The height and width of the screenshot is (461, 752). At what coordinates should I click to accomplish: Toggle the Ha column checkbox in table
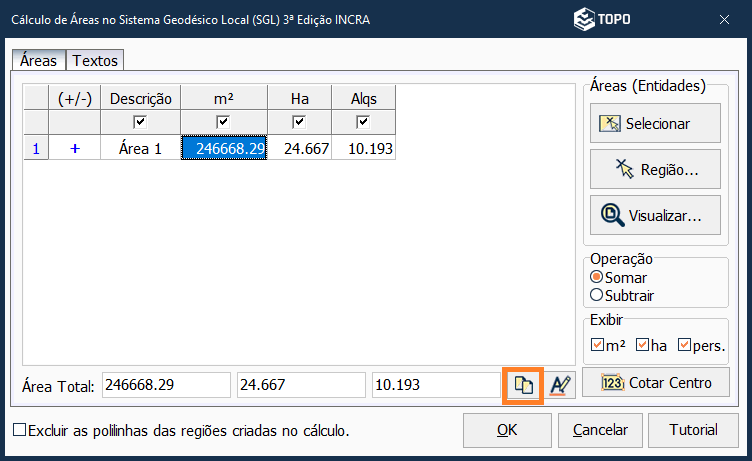click(299, 122)
